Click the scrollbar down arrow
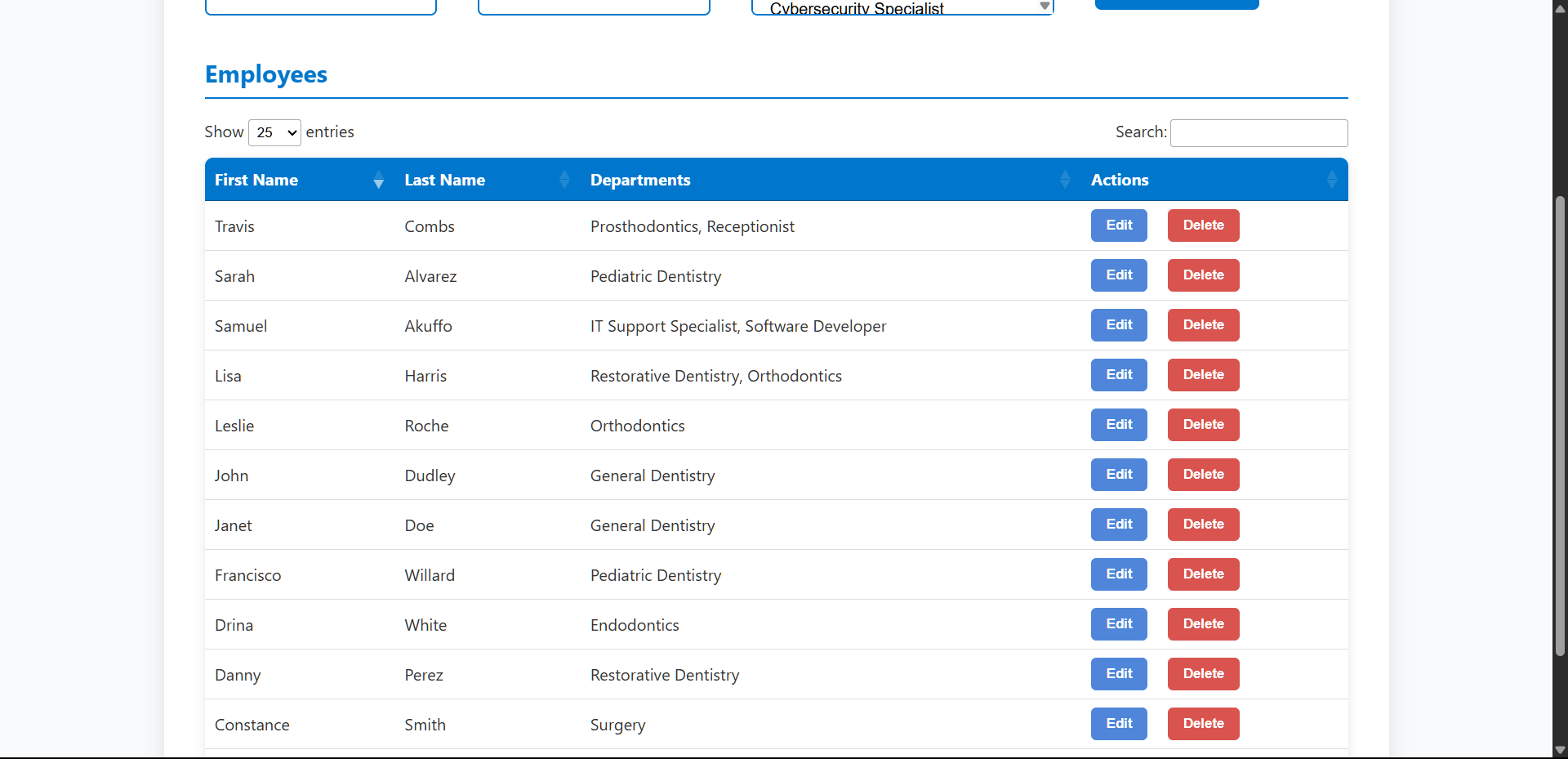The height and width of the screenshot is (759, 1568). [x=1560, y=750]
